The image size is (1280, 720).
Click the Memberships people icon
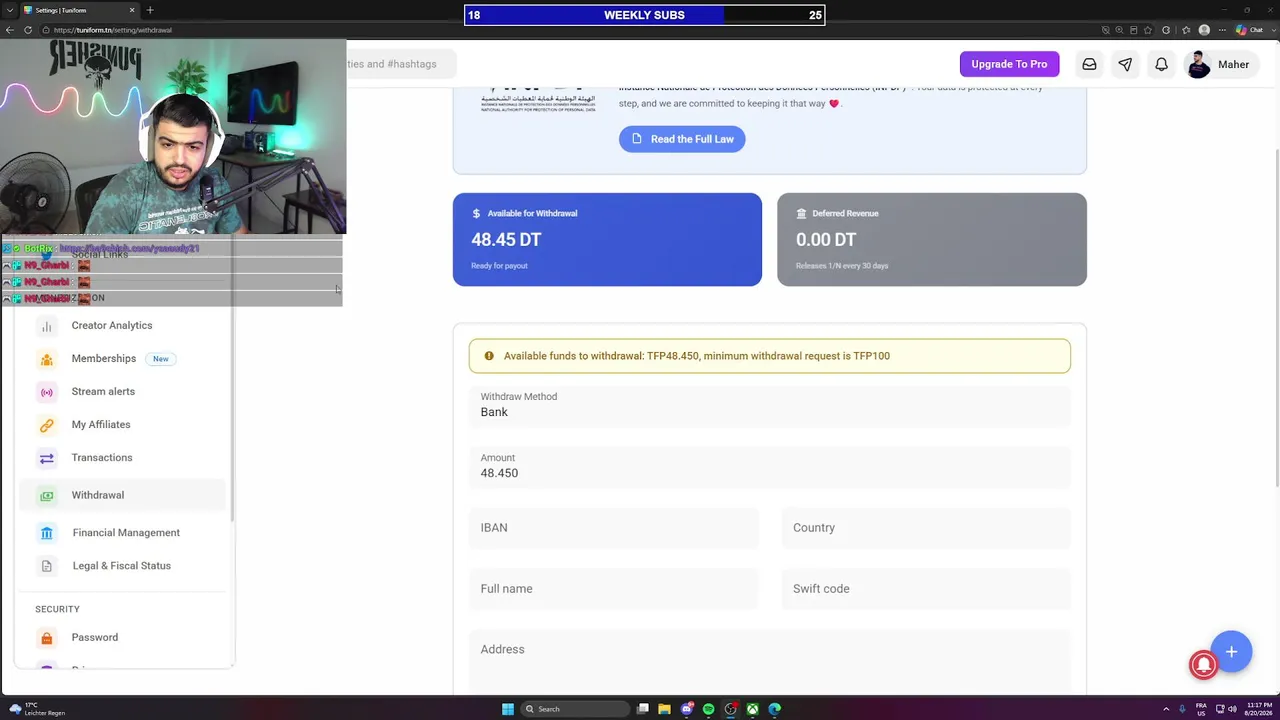[x=46, y=359]
